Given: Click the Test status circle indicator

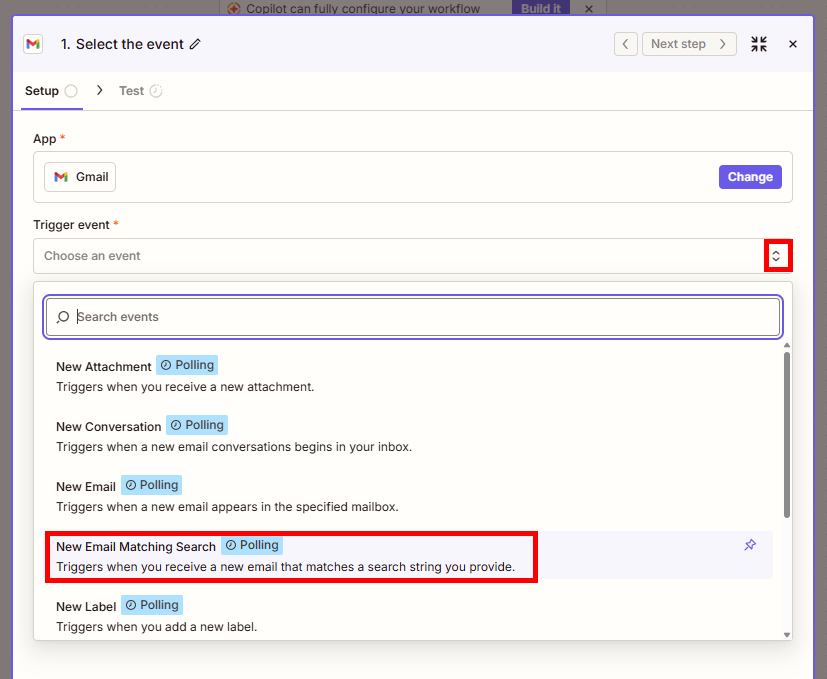Looking at the screenshot, I should pos(156,91).
